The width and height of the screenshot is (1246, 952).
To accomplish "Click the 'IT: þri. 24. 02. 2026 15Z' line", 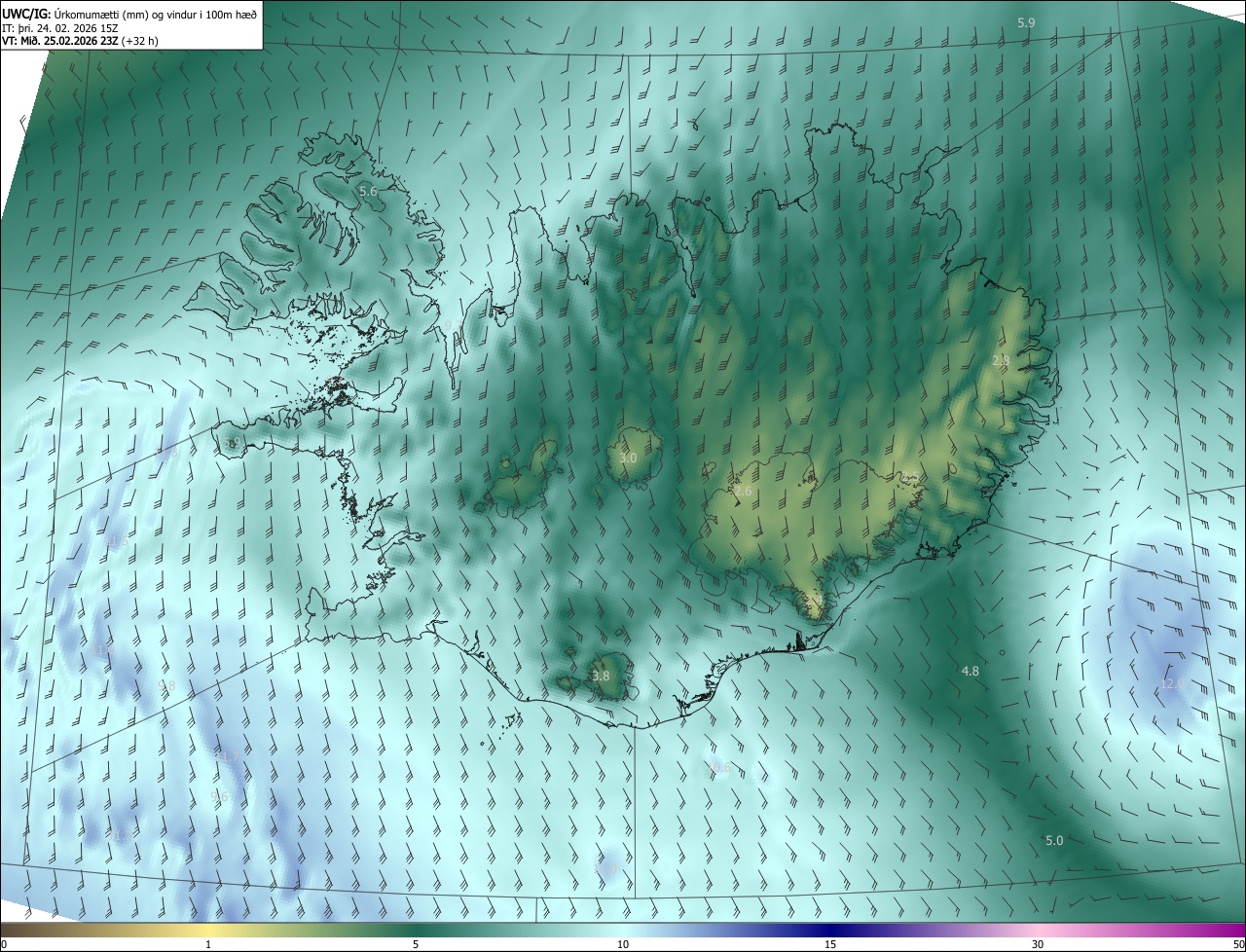I will pos(60,28).
